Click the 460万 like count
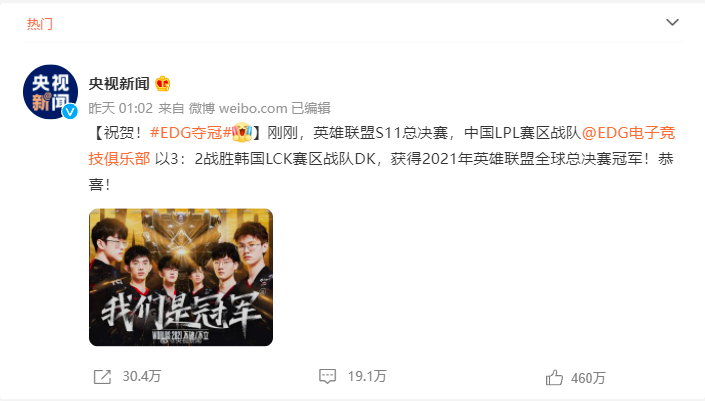Image resolution: width=705 pixels, height=401 pixels. click(x=588, y=378)
